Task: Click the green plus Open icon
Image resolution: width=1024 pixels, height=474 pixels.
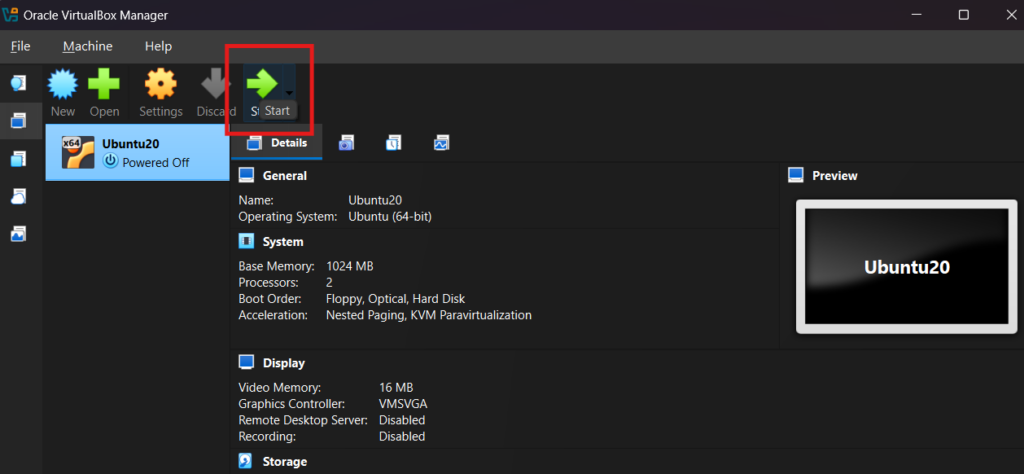Action: [x=104, y=84]
